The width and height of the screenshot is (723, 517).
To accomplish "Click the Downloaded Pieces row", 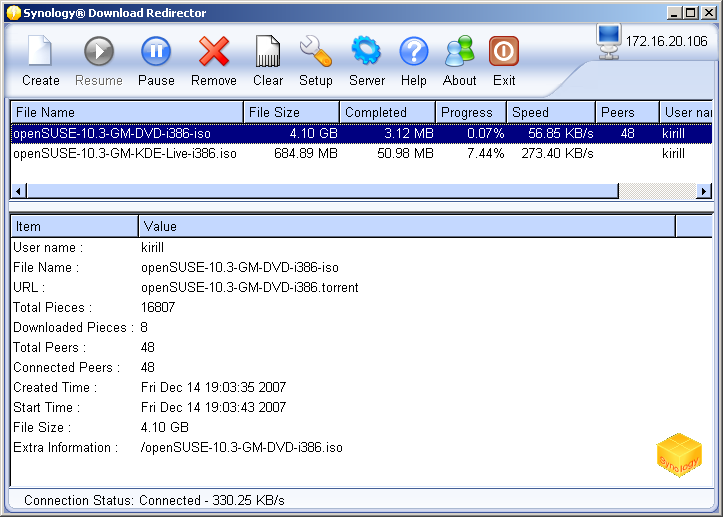I will [362, 327].
